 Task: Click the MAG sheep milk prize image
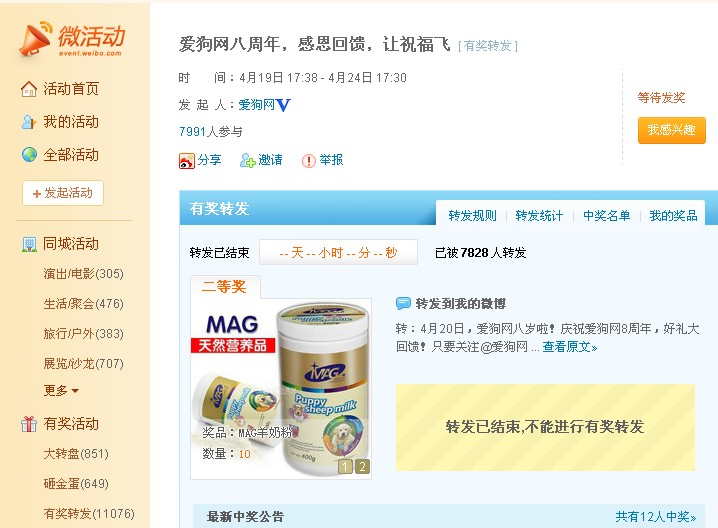coord(281,389)
